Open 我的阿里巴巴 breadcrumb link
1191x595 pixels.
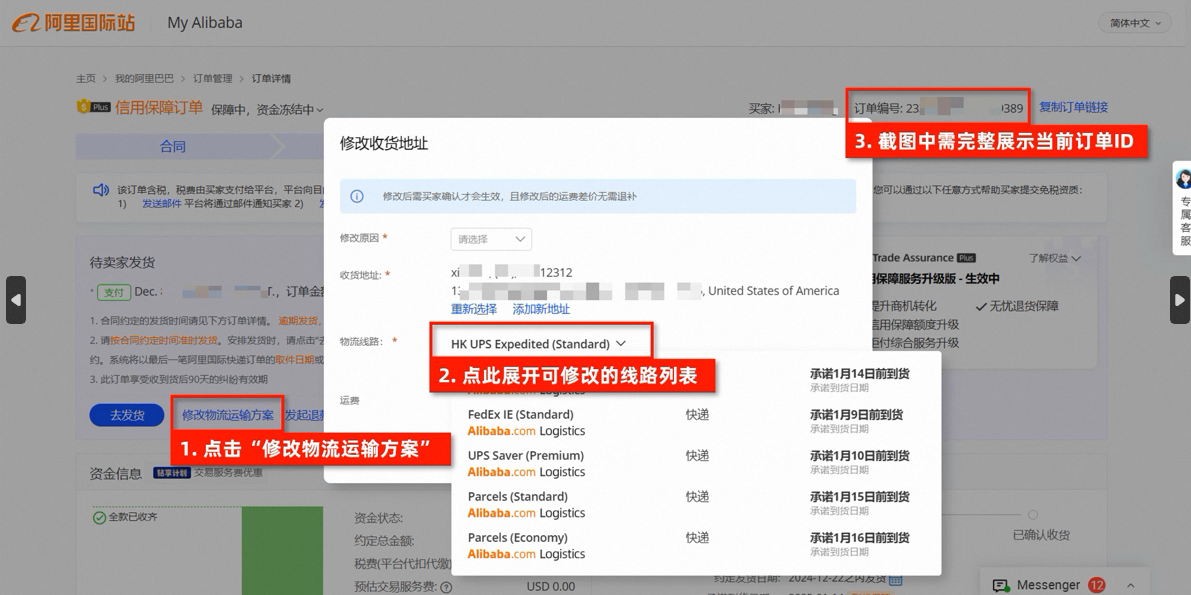click(x=144, y=78)
